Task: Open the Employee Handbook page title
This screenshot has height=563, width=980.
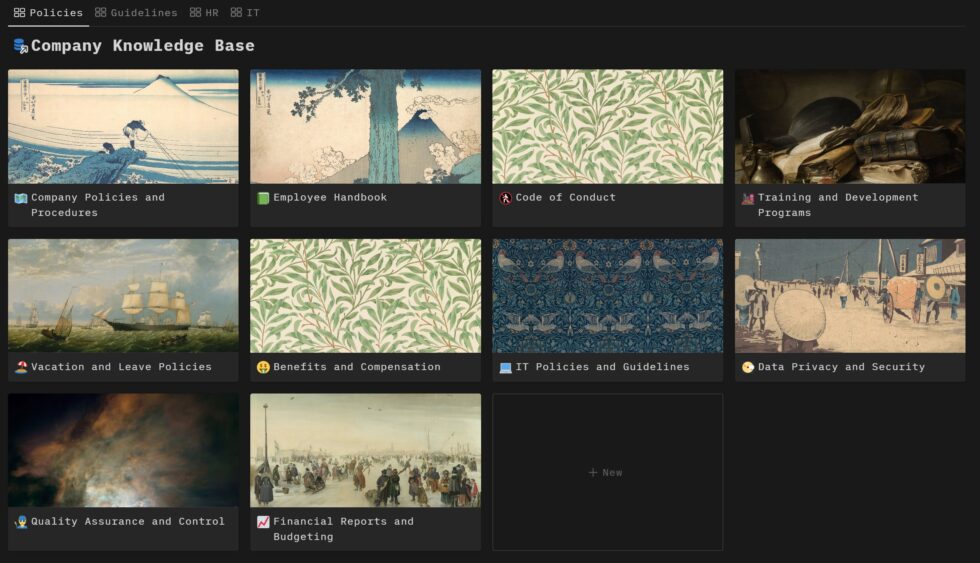Action: (x=330, y=197)
